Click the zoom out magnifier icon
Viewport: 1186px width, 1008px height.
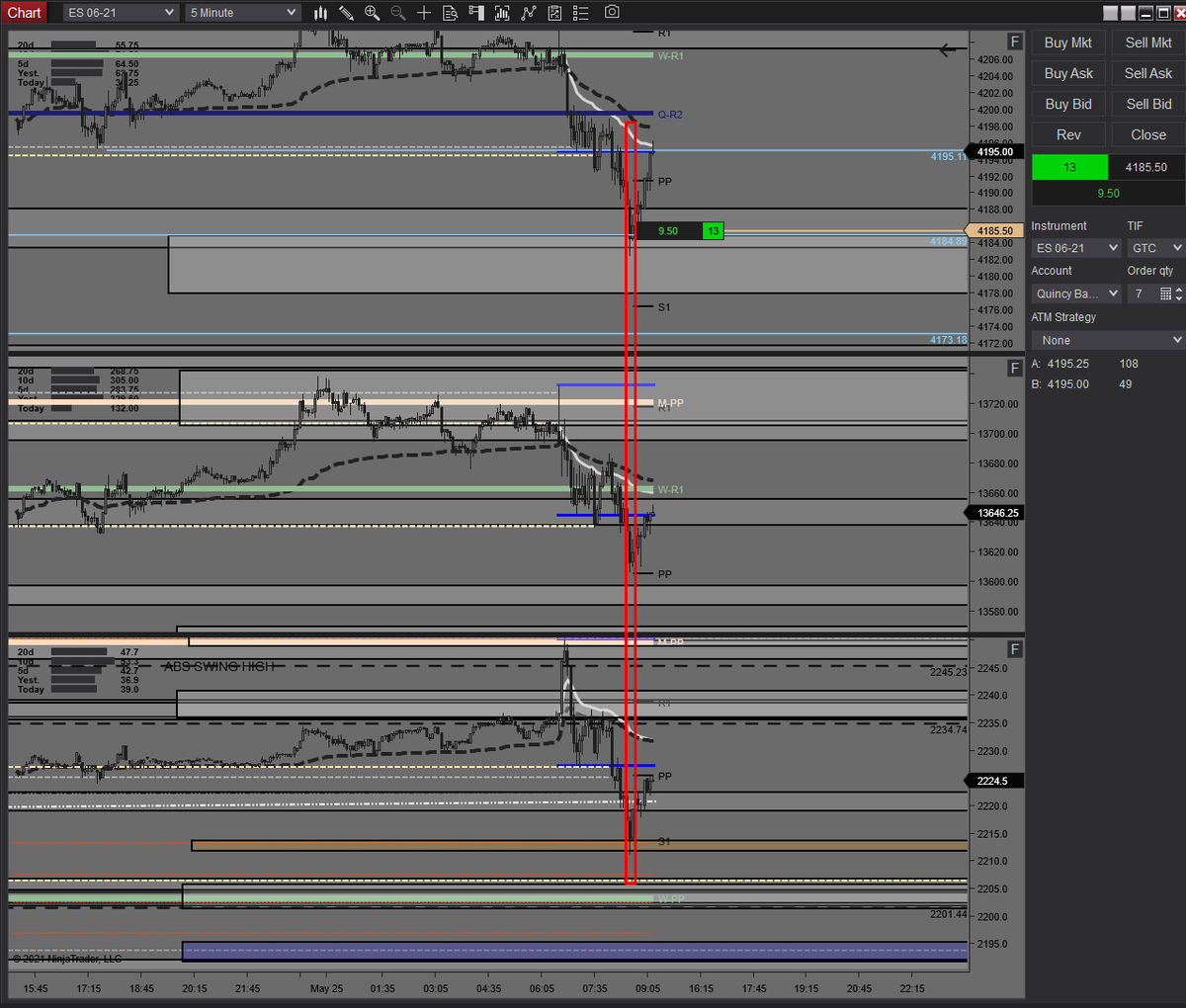397,13
